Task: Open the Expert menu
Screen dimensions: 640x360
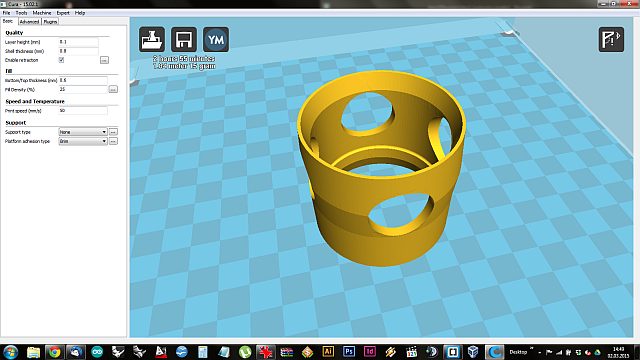Action: [x=63, y=13]
